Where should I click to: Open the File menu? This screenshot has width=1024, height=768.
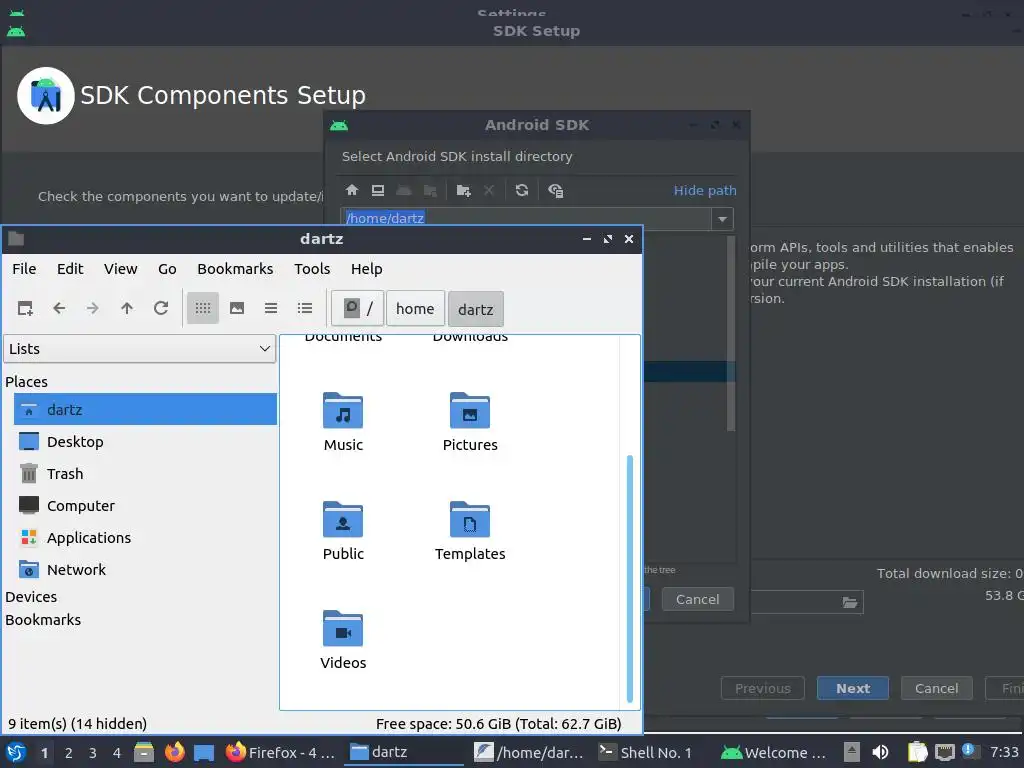24,268
